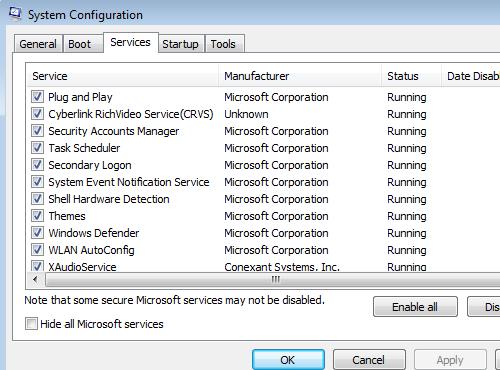Click the horizontal scrollbar thumb
Screen dimensions: 500x370
click(273, 280)
